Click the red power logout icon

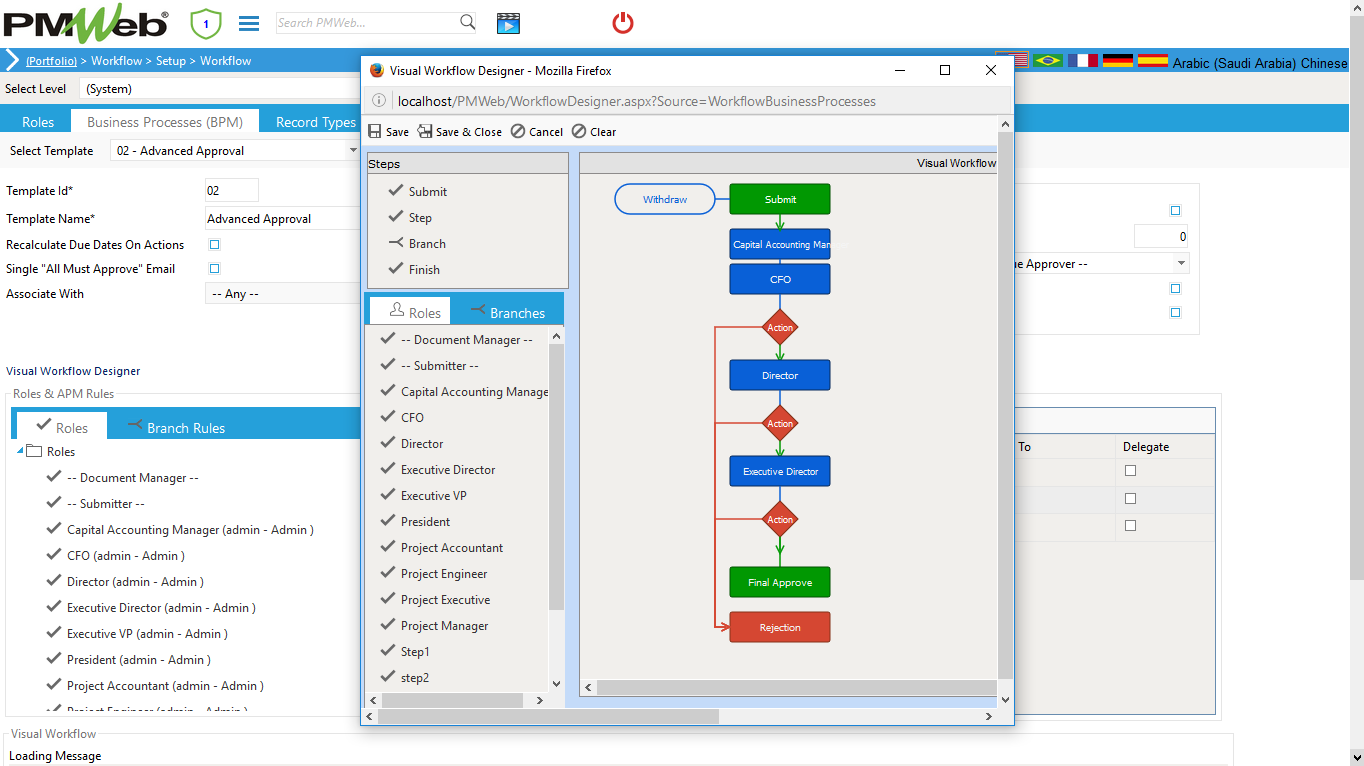[622, 22]
